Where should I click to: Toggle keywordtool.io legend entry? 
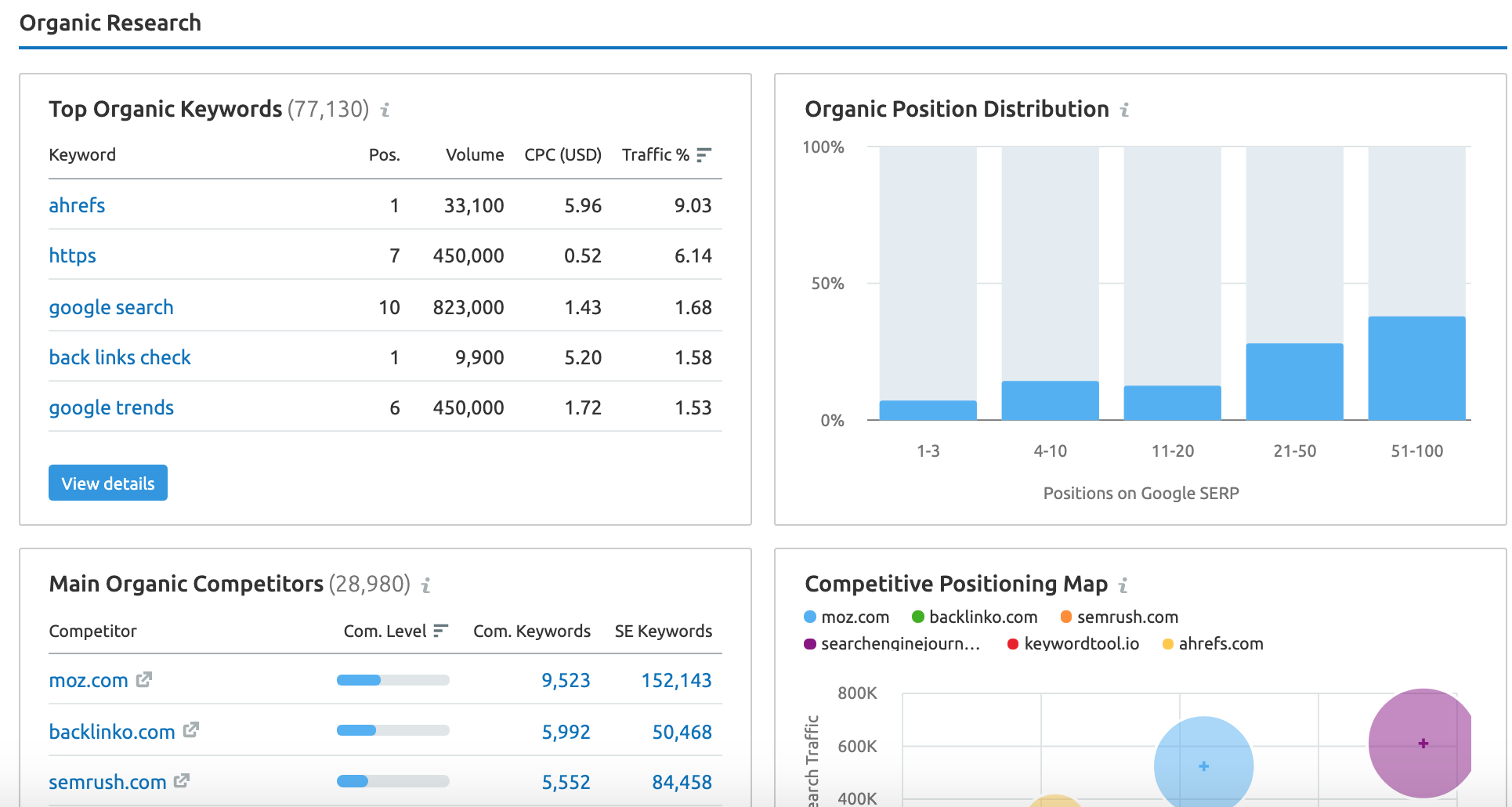[1073, 644]
